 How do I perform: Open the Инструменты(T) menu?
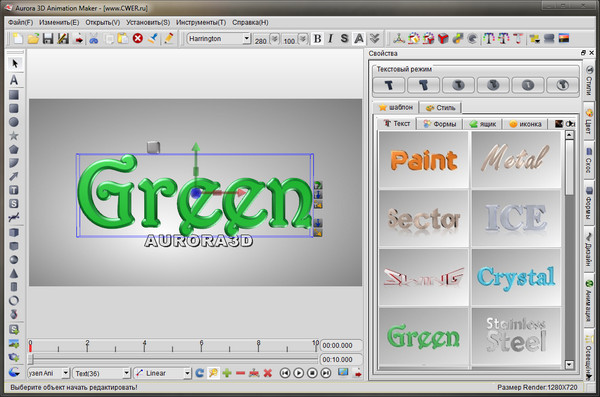coord(201,23)
